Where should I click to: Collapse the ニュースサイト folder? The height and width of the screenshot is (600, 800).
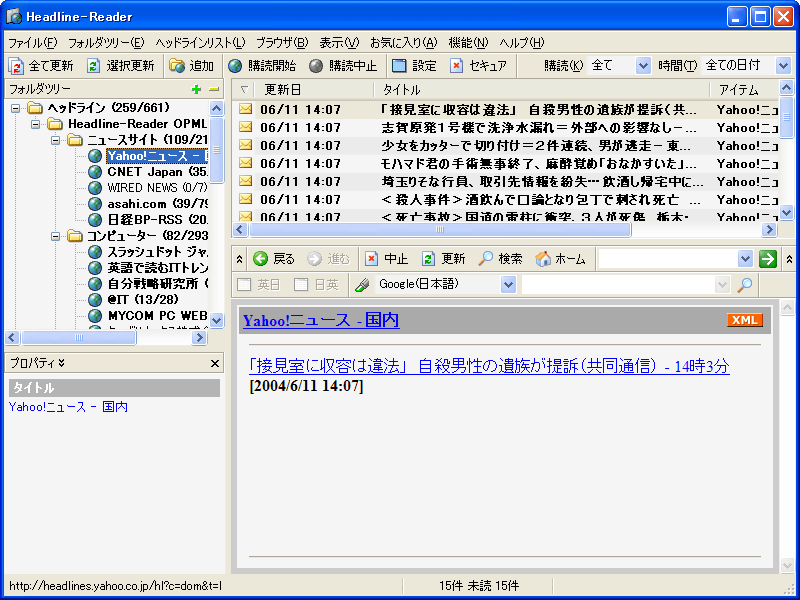[x=56, y=140]
